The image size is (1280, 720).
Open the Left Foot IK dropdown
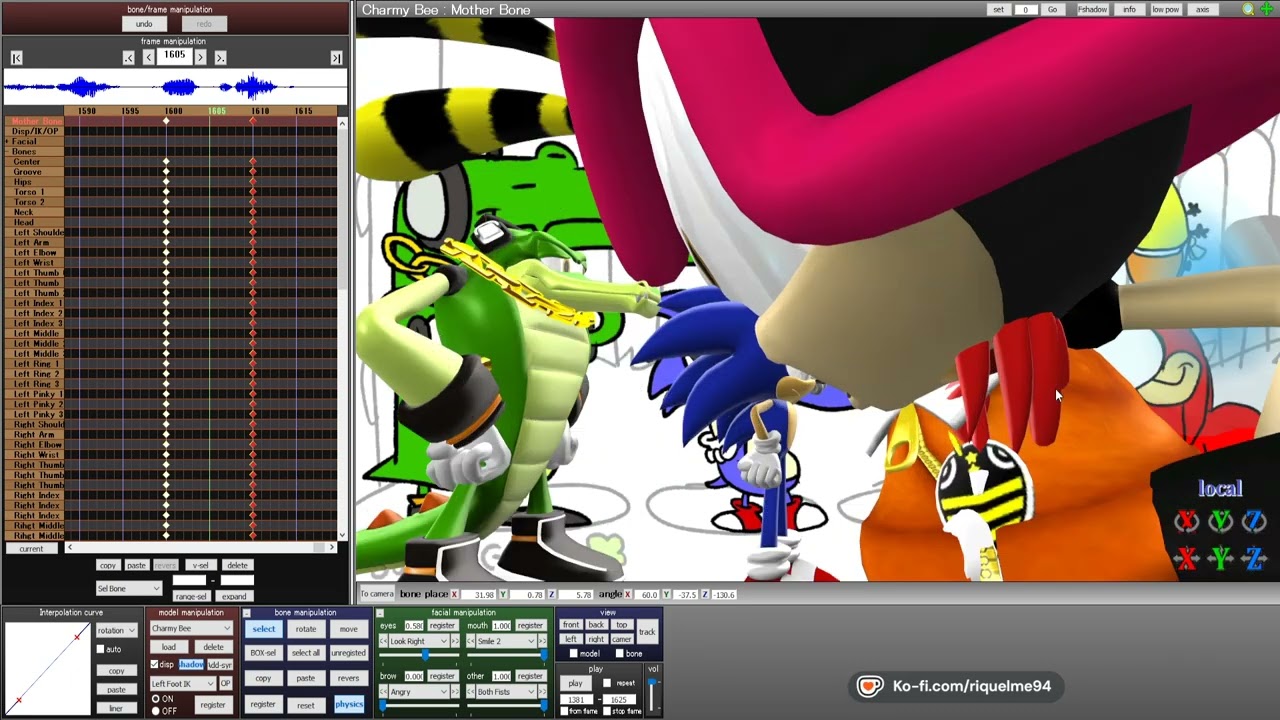(x=182, y=683)
